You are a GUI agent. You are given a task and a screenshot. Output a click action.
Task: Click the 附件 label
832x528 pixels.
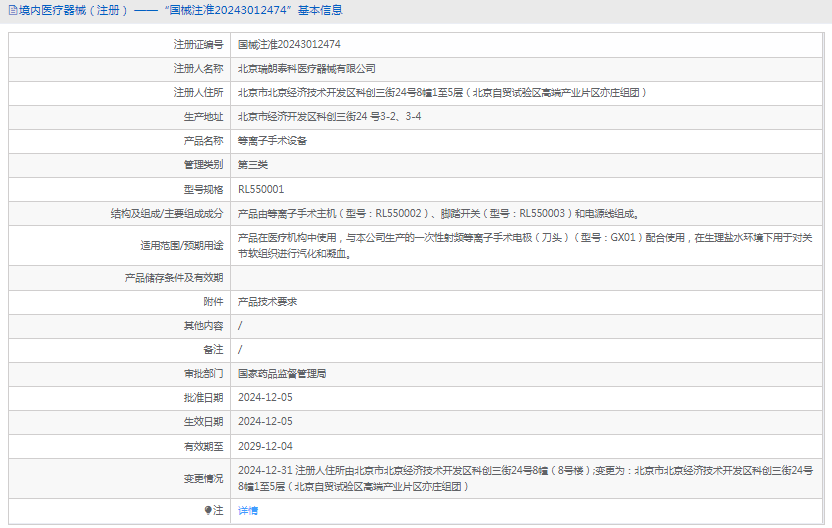point(213,301)
